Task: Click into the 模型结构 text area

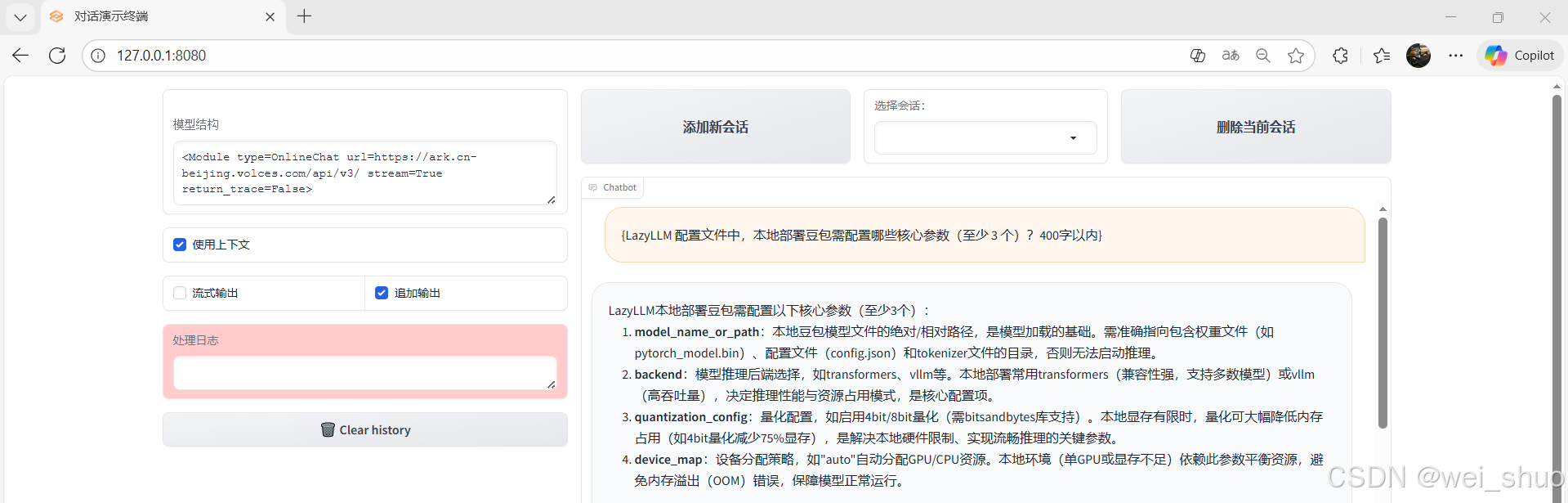Action: click(365, 173)
